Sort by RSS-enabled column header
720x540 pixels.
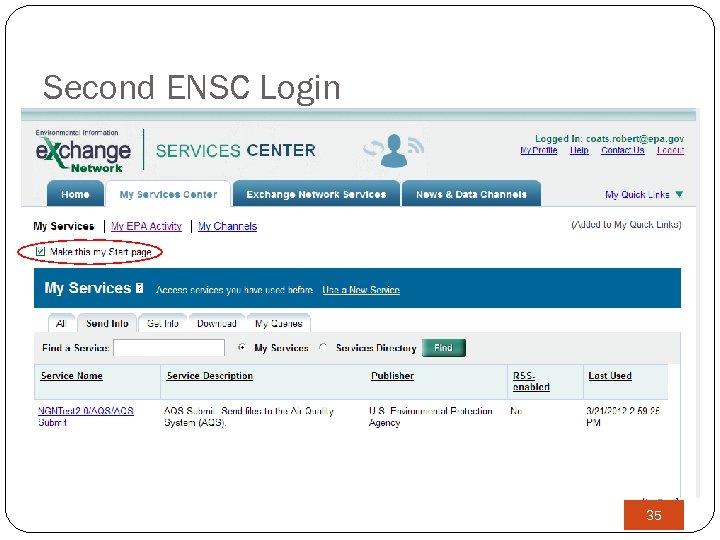(531, 381)
